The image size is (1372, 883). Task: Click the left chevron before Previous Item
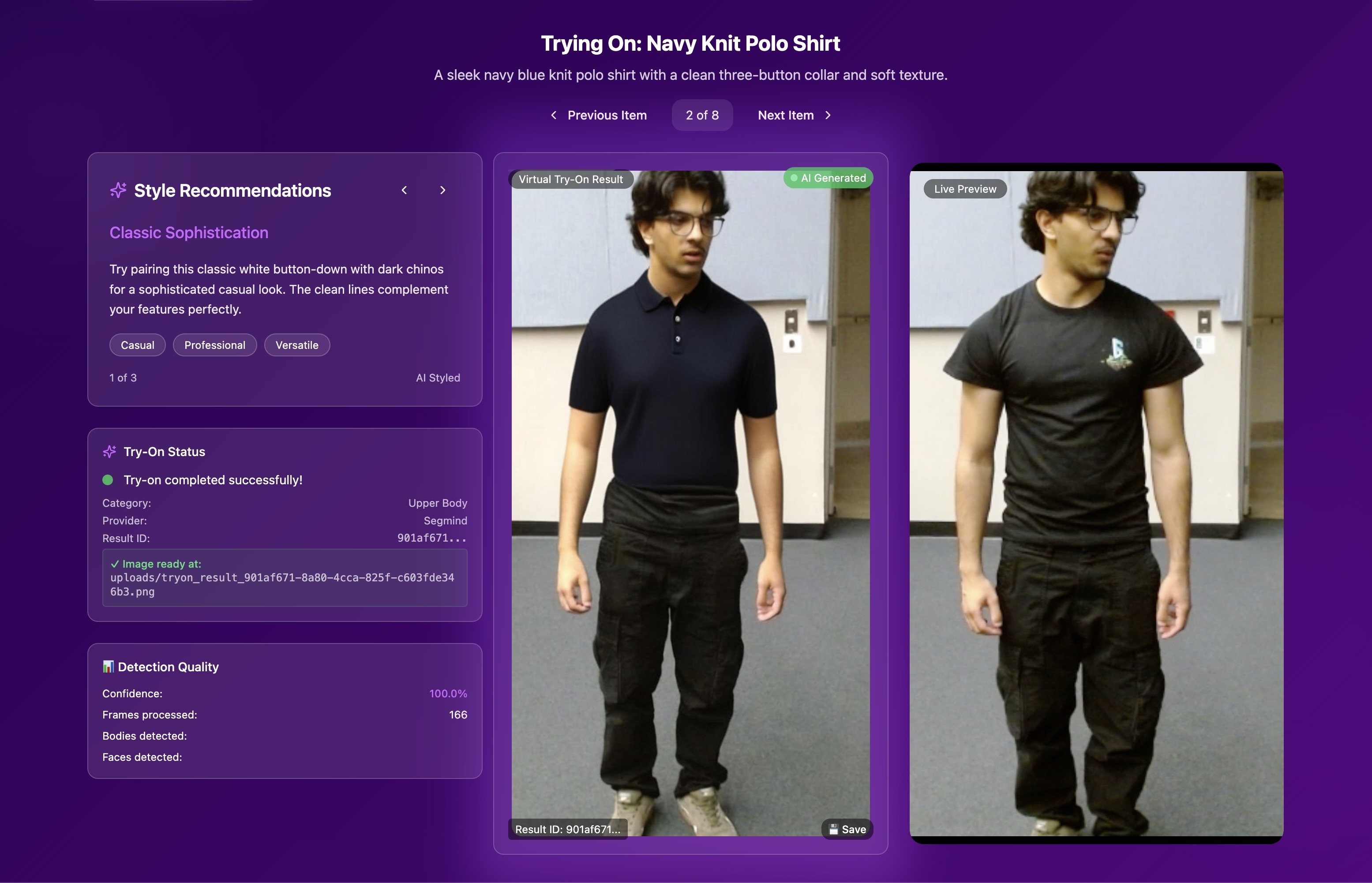pos(553,115)
